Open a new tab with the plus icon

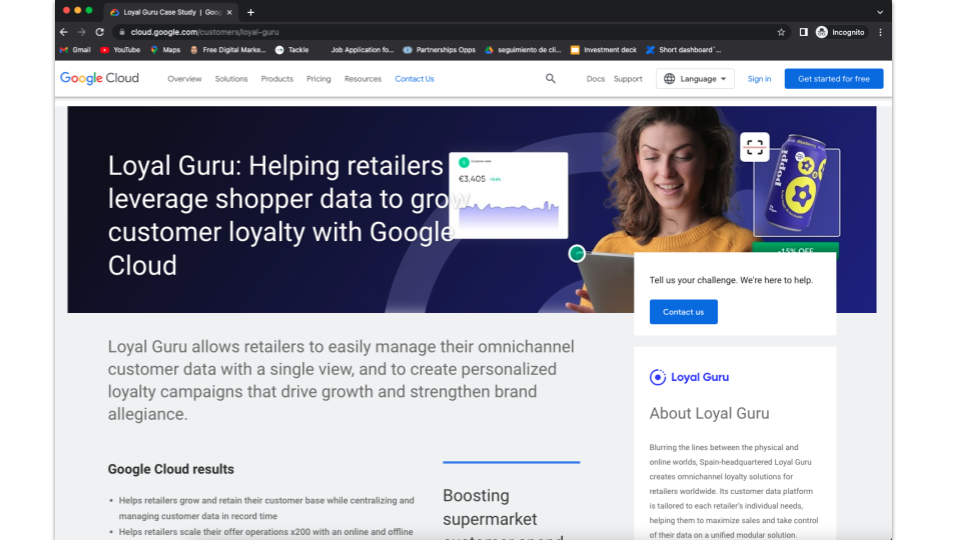pos(251,12)
